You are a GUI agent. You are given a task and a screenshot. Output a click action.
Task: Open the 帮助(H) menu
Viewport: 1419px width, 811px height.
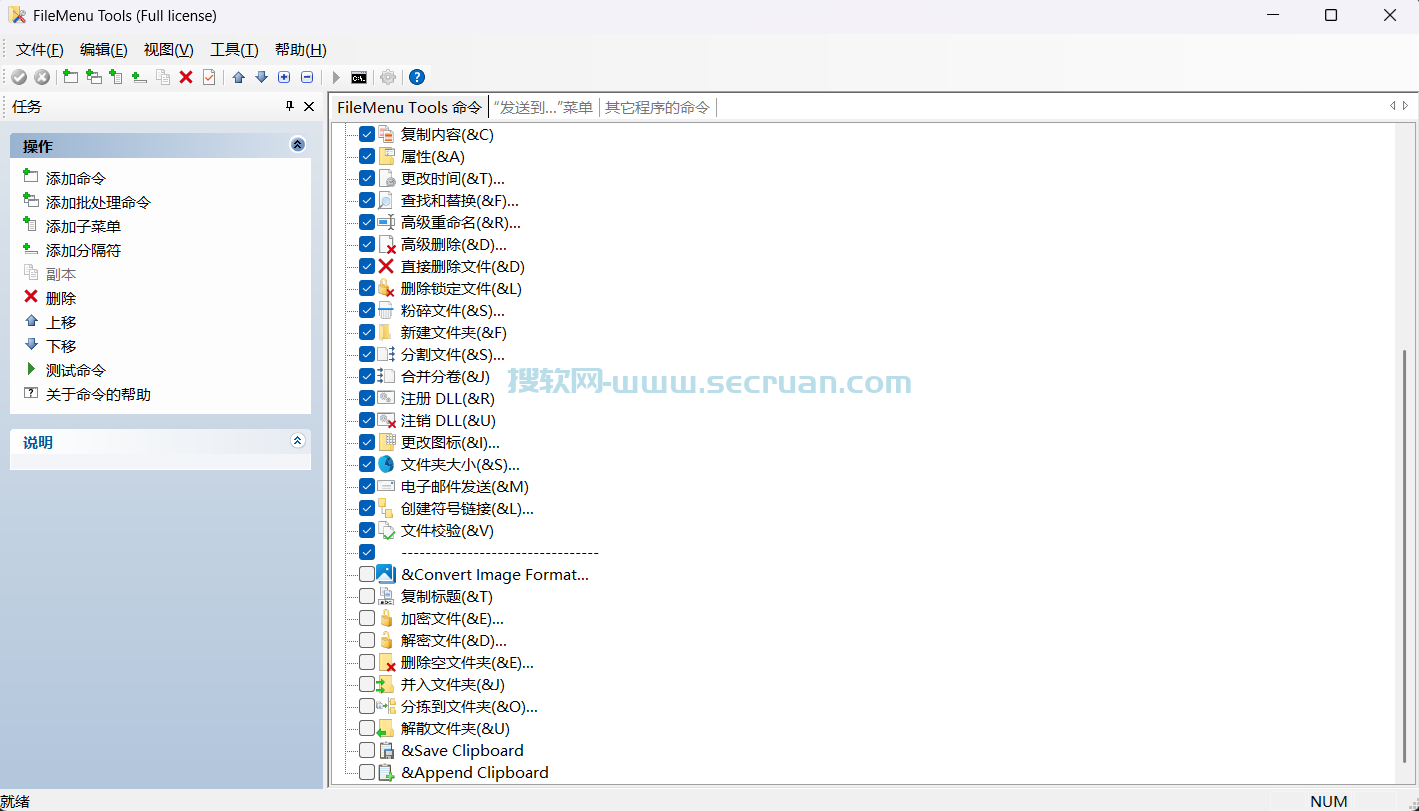click(x=300, y=50)
